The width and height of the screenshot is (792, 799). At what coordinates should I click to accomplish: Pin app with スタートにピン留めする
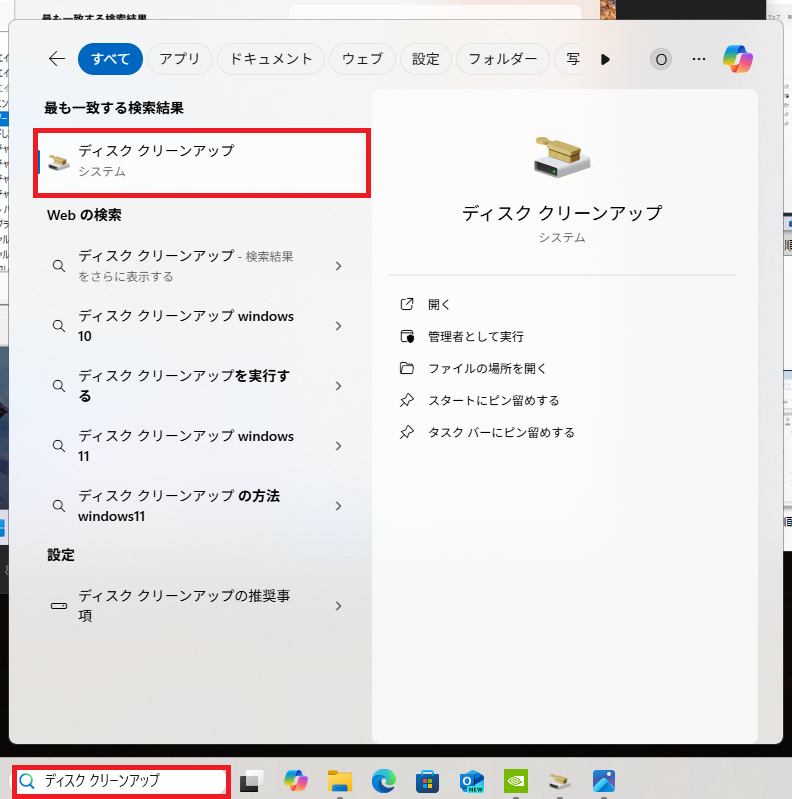pyautogui.click(x=493, y=400)
